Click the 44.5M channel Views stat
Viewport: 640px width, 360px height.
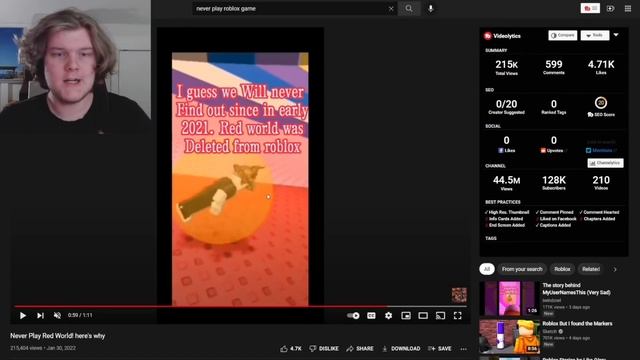[507, 183]
